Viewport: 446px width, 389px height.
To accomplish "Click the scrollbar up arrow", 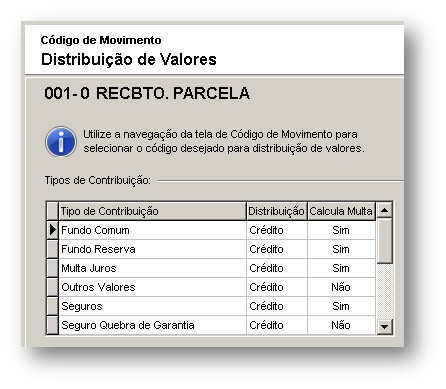I will [x=384, y=210].
